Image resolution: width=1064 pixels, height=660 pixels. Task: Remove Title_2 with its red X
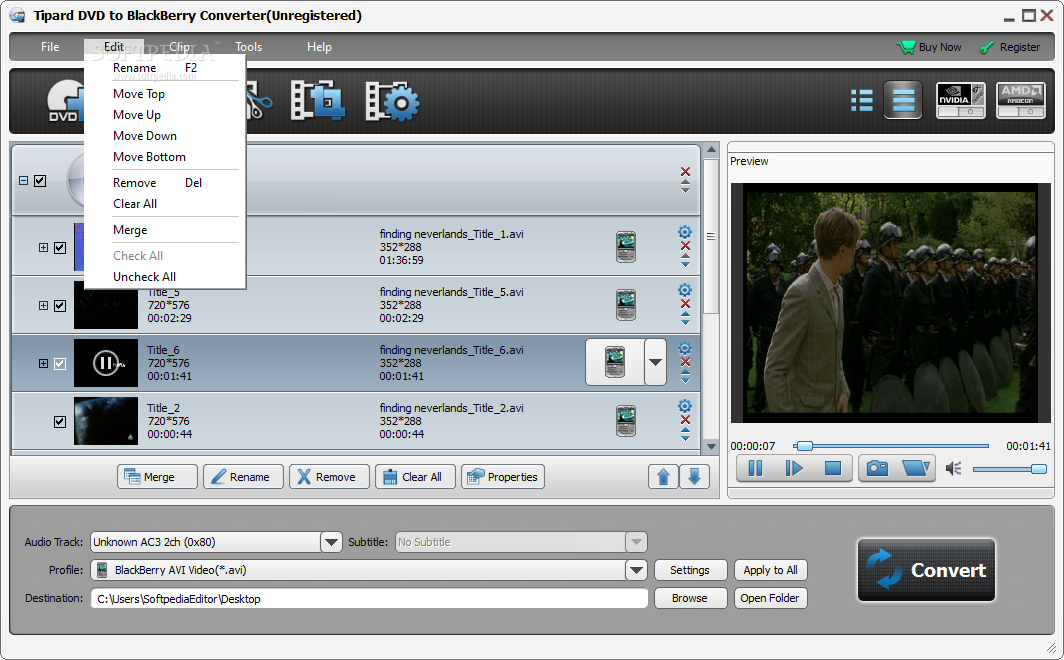pyautogui.click(x=685, y=420)
